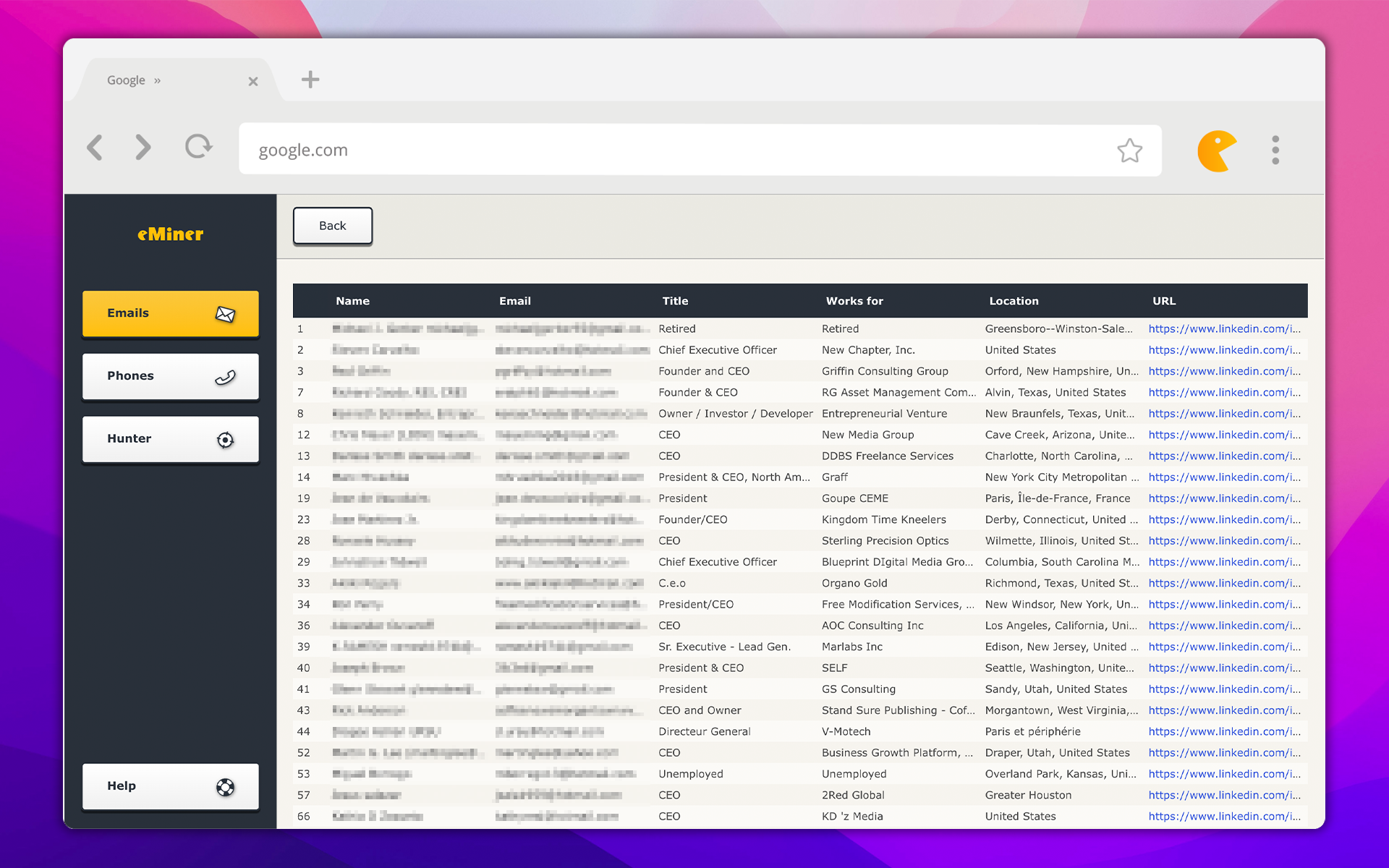Click the Help lifebuoy icon
The image size is (1389, 868).
pyautogui.click(x=225, y=786)
